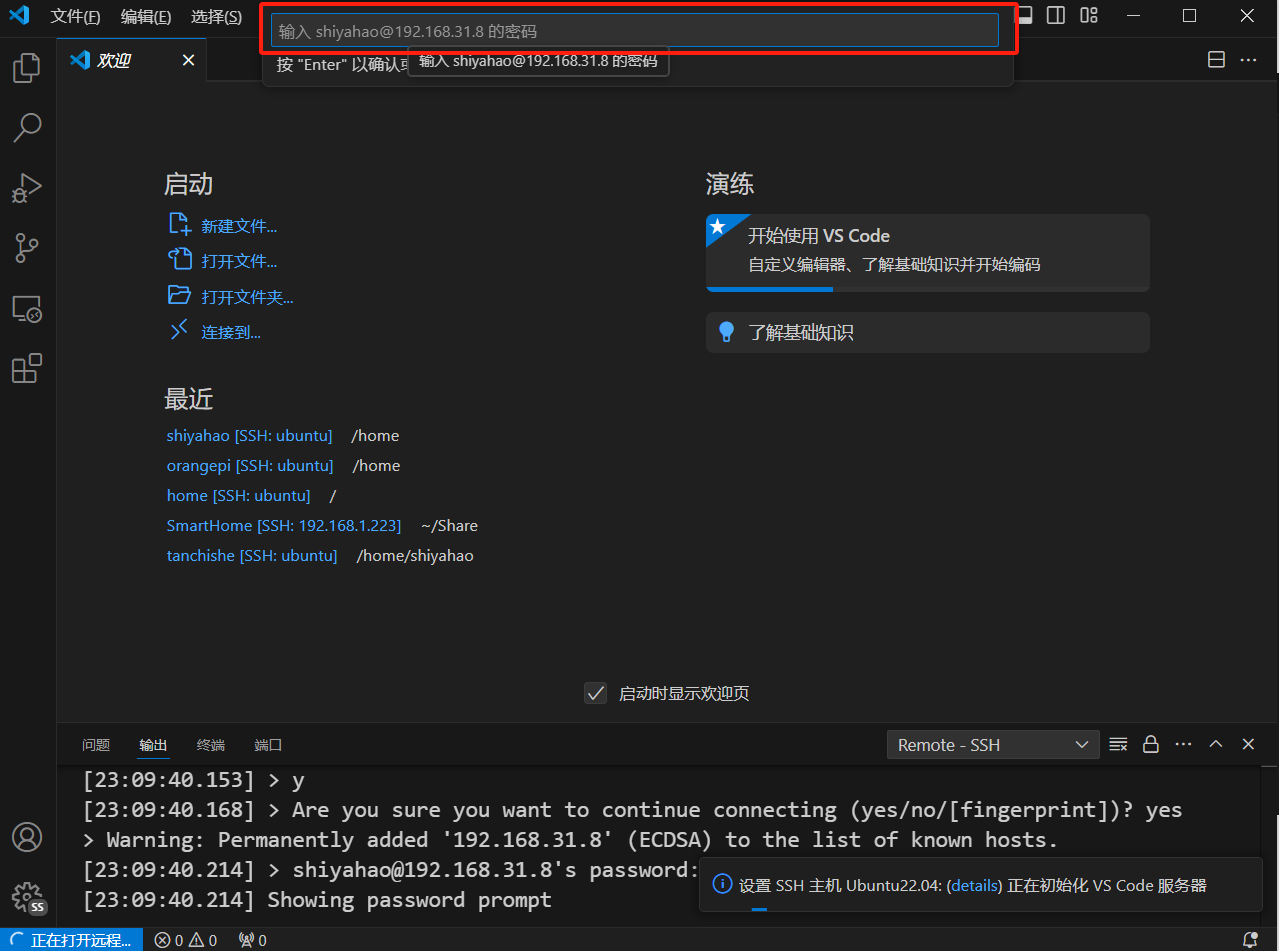Click the 'Permanently added' warning log line
1279x951 pixels.
(570, 839)
